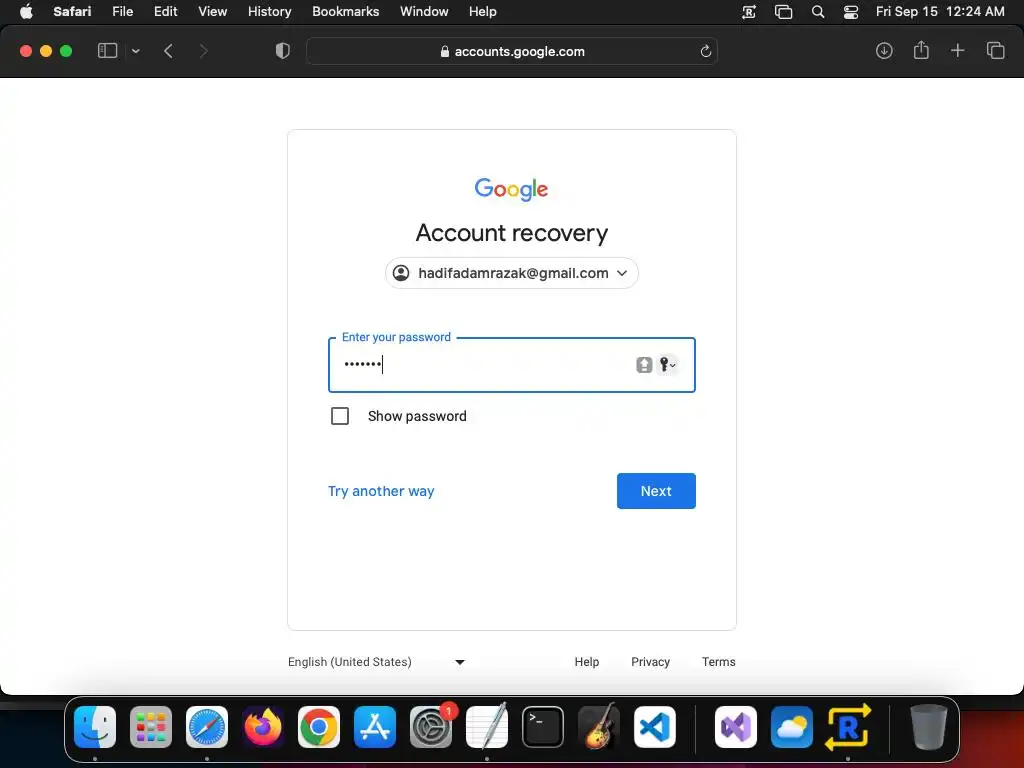
Task: Show the tab overview
Action: 995,50
